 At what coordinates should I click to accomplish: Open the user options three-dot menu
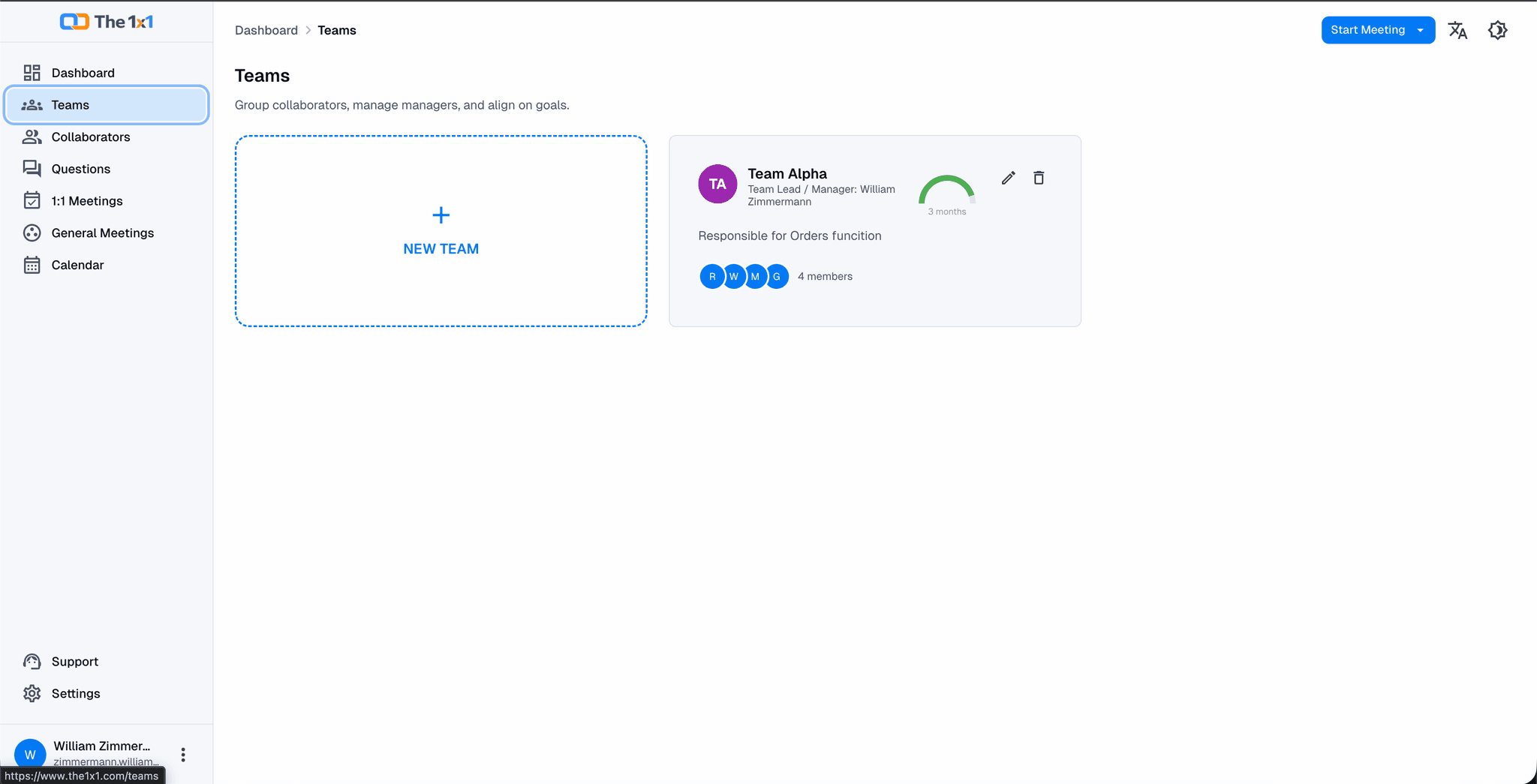pyautogui.click(x=182, y=754)
